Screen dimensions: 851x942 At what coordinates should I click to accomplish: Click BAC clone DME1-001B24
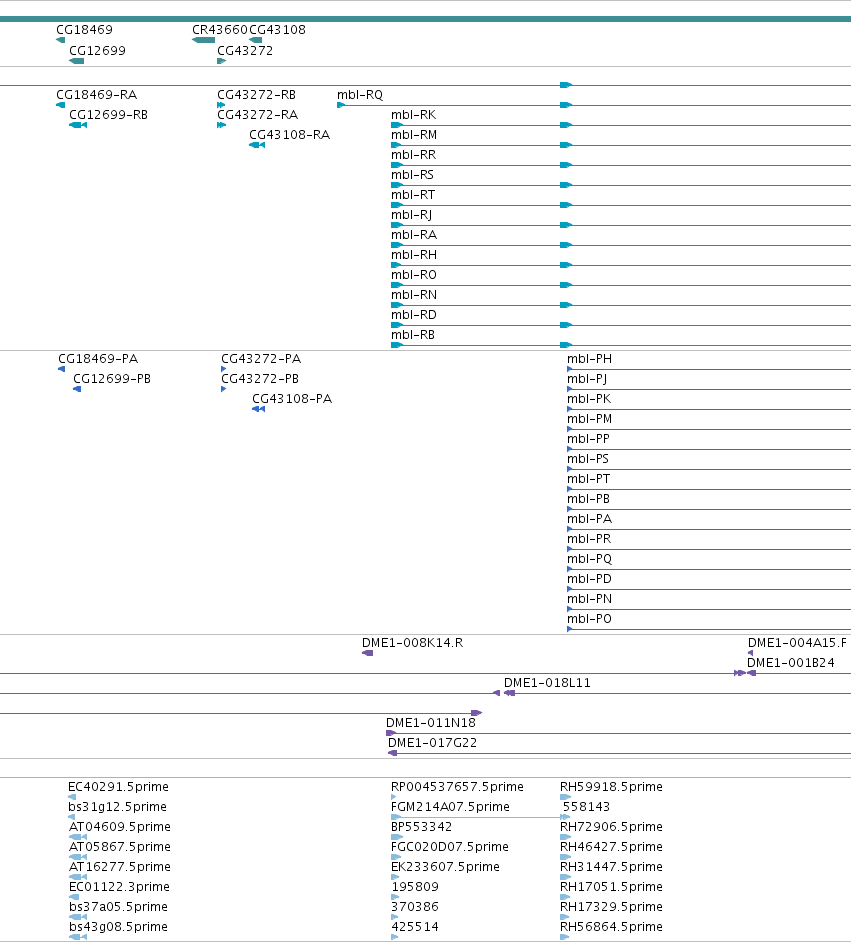pyautogui.click(x=790, y=663)
